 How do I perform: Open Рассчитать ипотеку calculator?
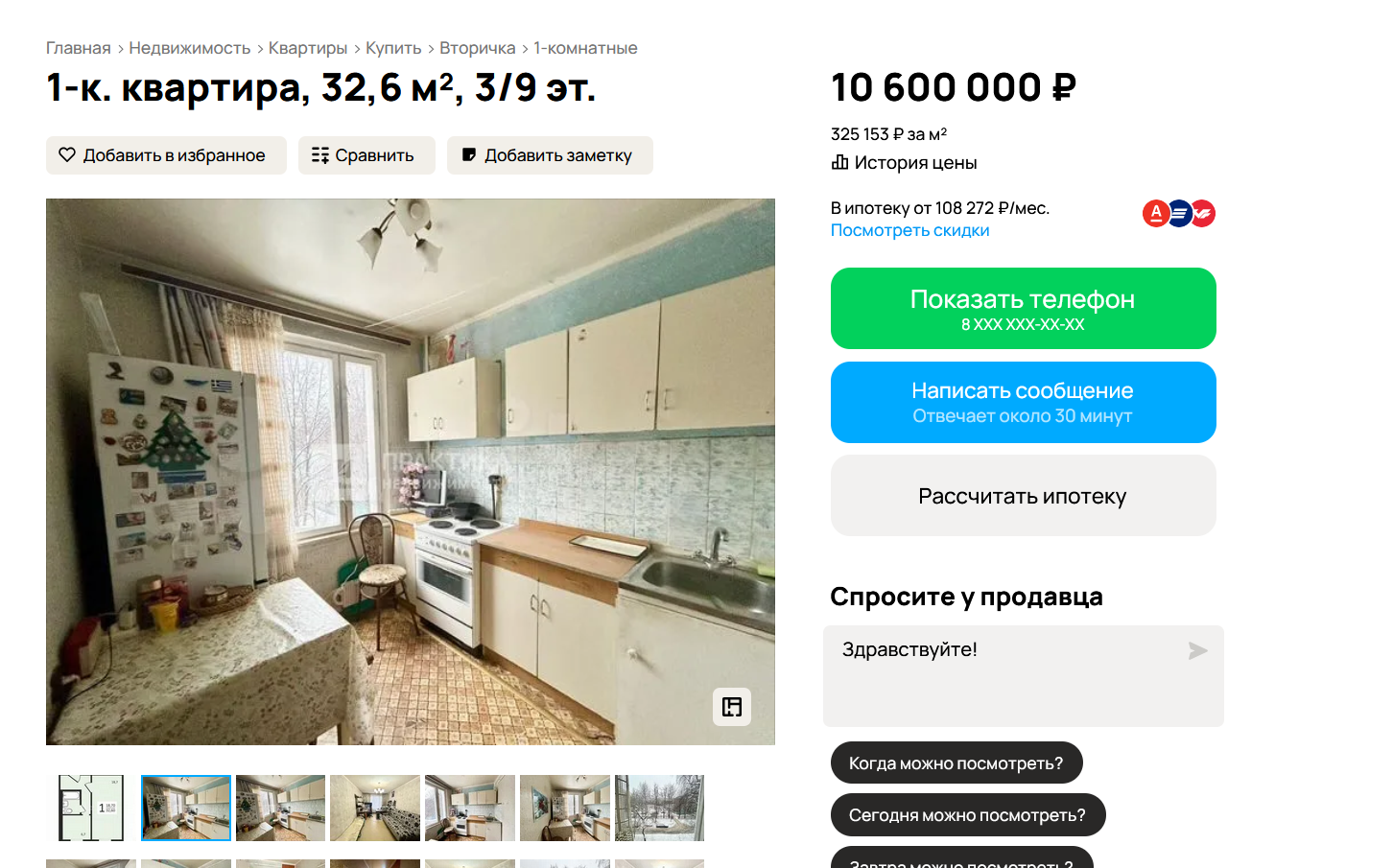click(1024, 495)
